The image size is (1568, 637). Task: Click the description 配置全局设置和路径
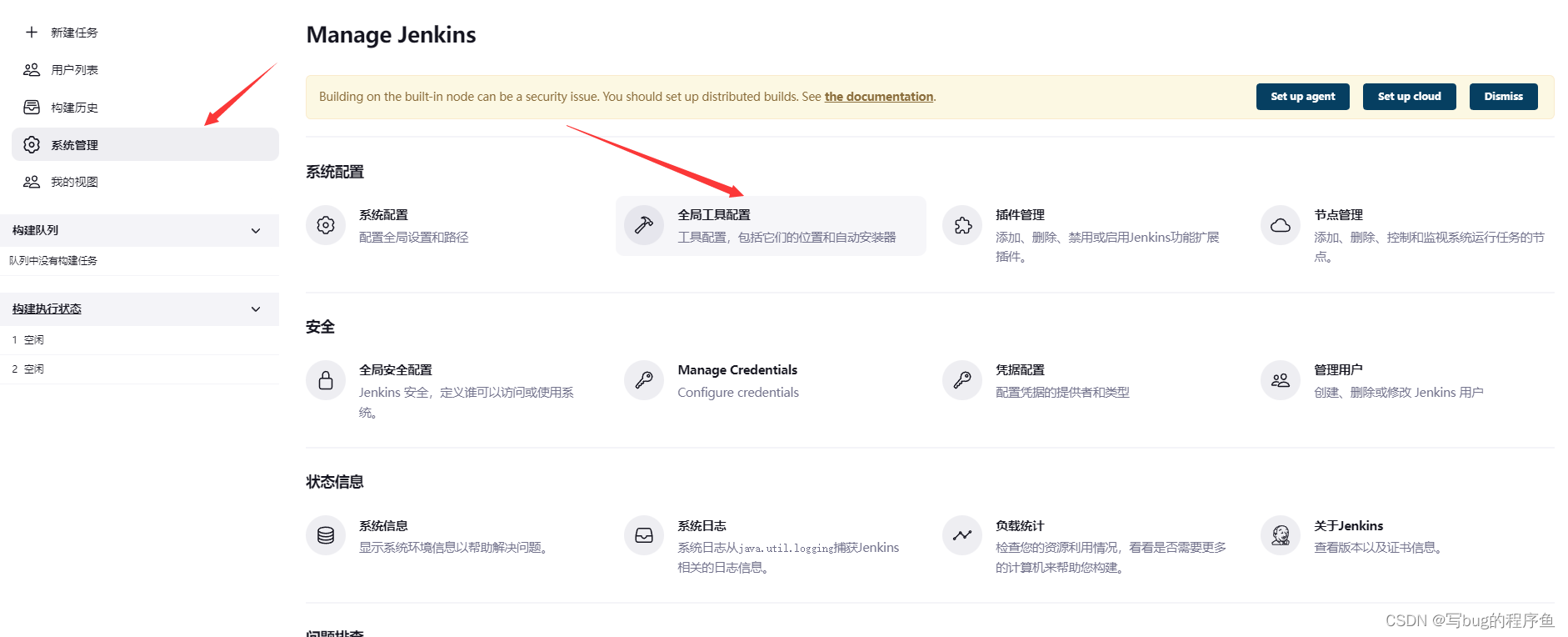point(413,238)
